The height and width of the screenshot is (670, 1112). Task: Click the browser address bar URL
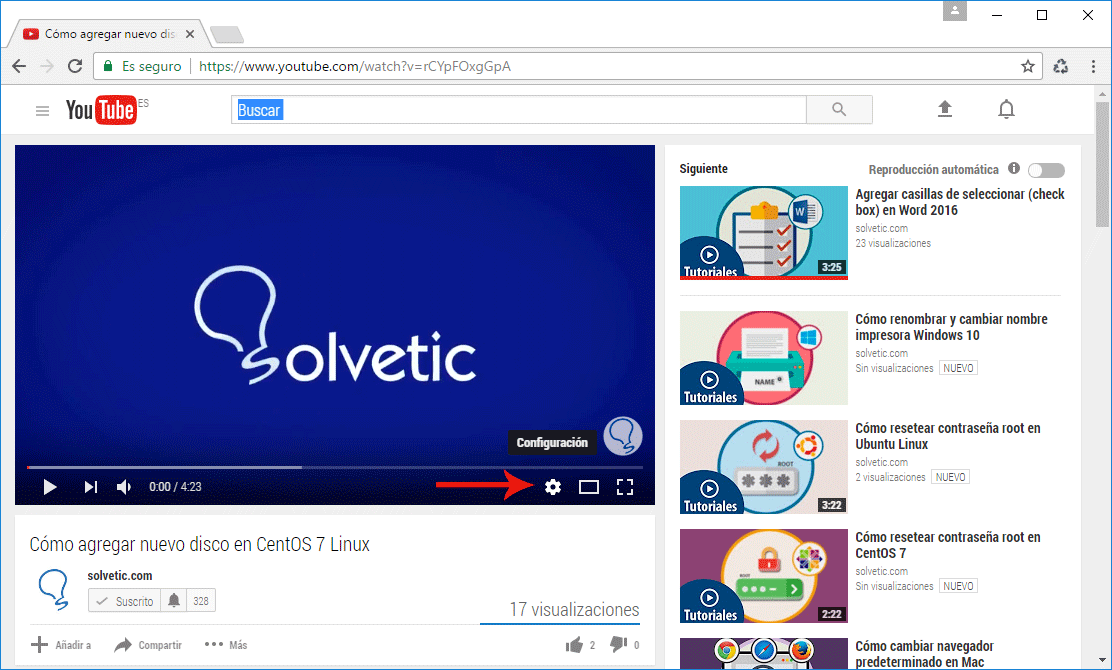[x=355, y=66]
